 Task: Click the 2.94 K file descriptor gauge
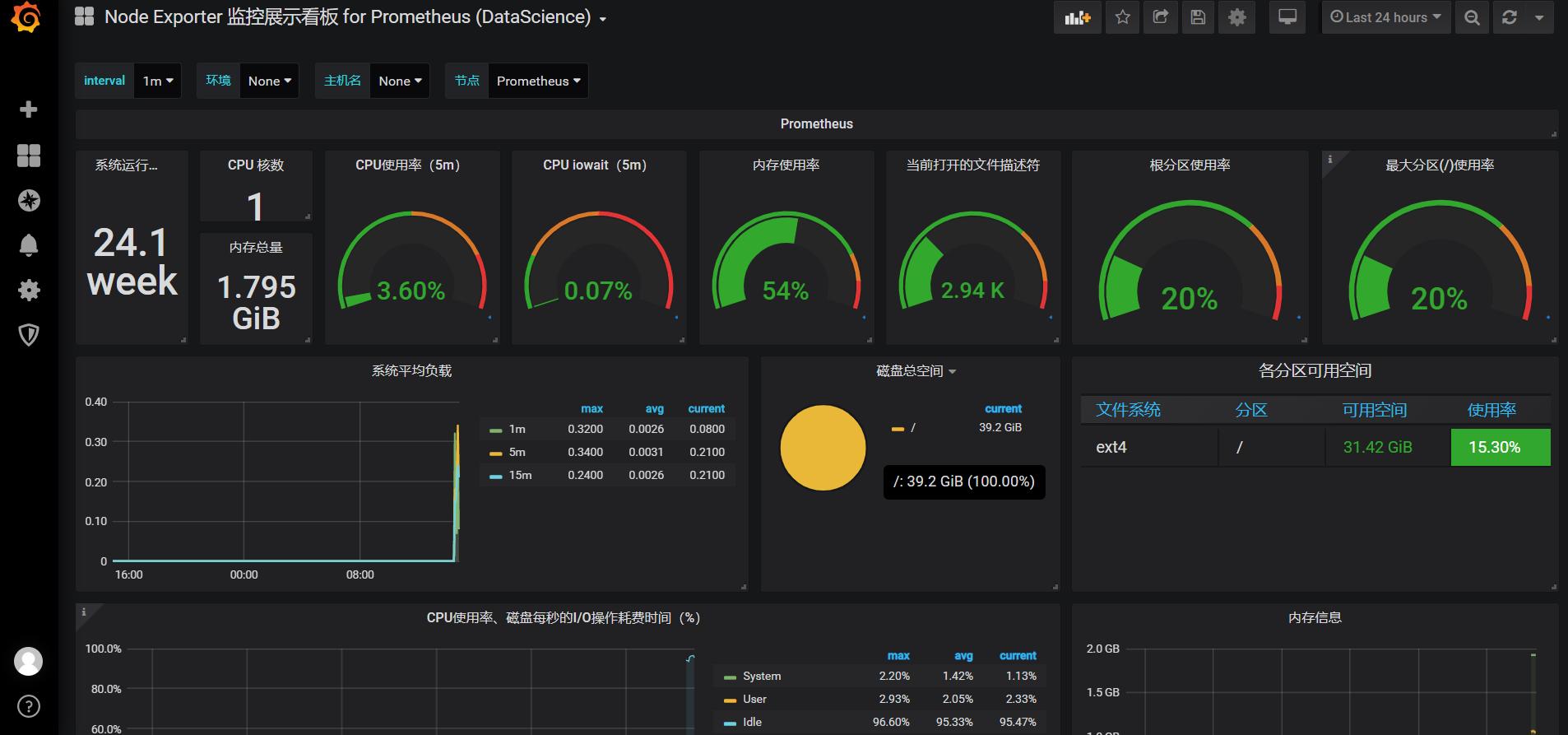972,262
